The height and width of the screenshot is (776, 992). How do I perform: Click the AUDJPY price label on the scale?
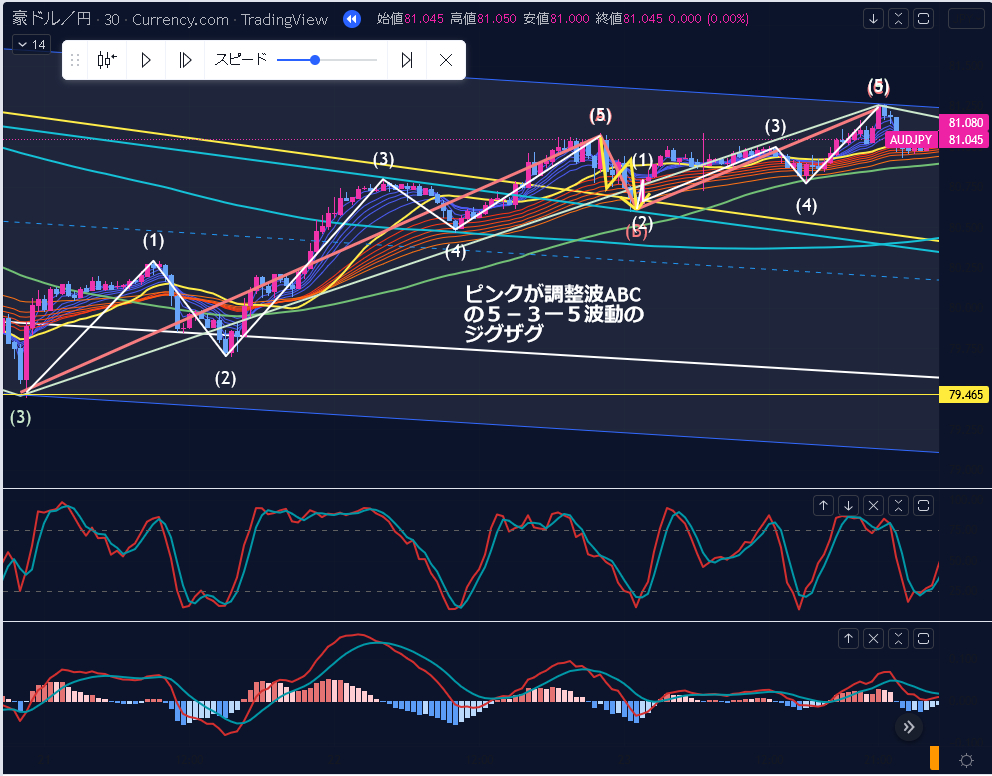pos(911,139)
